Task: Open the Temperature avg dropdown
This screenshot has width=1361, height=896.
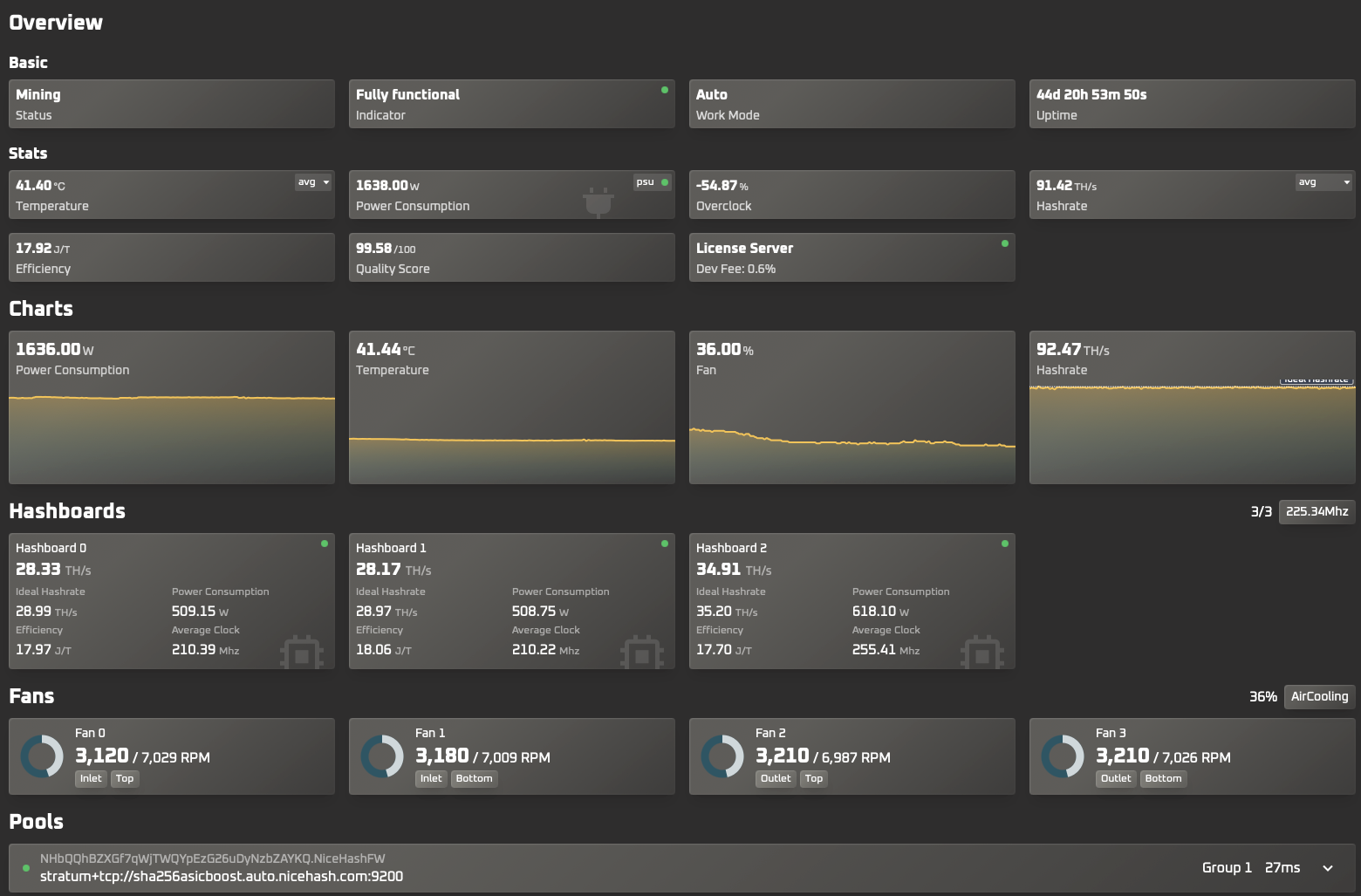Action: coord(313,182)
